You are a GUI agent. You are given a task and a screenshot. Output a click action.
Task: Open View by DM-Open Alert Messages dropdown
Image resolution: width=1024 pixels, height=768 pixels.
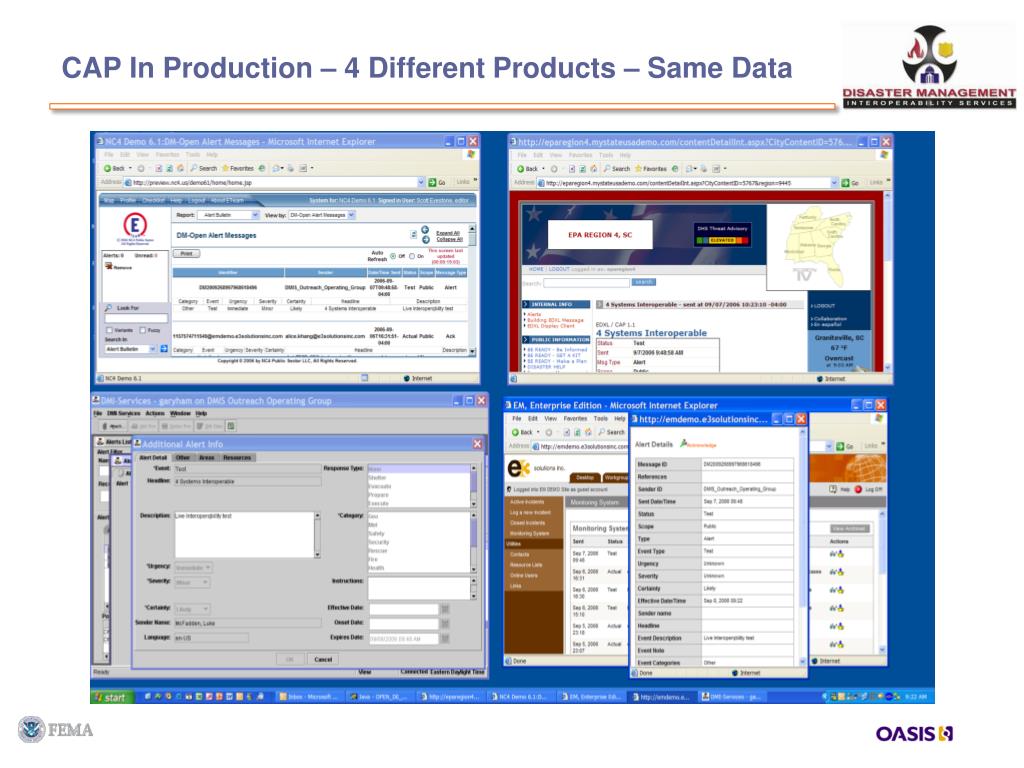pyautogui.click(x=321, y=215)
